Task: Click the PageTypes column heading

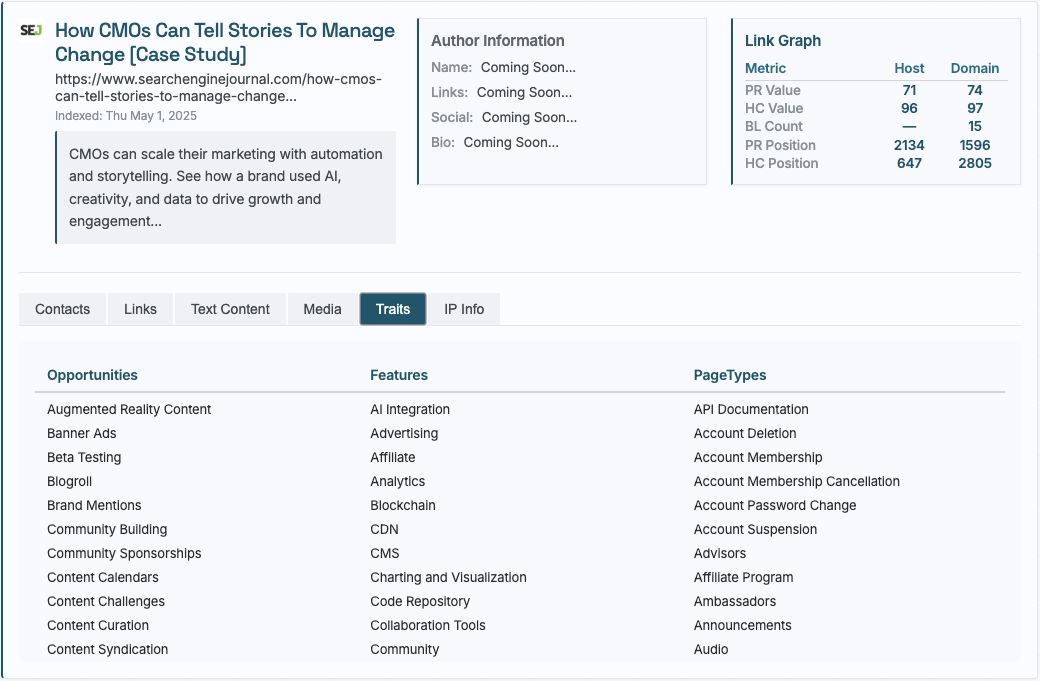Action: 730,375
